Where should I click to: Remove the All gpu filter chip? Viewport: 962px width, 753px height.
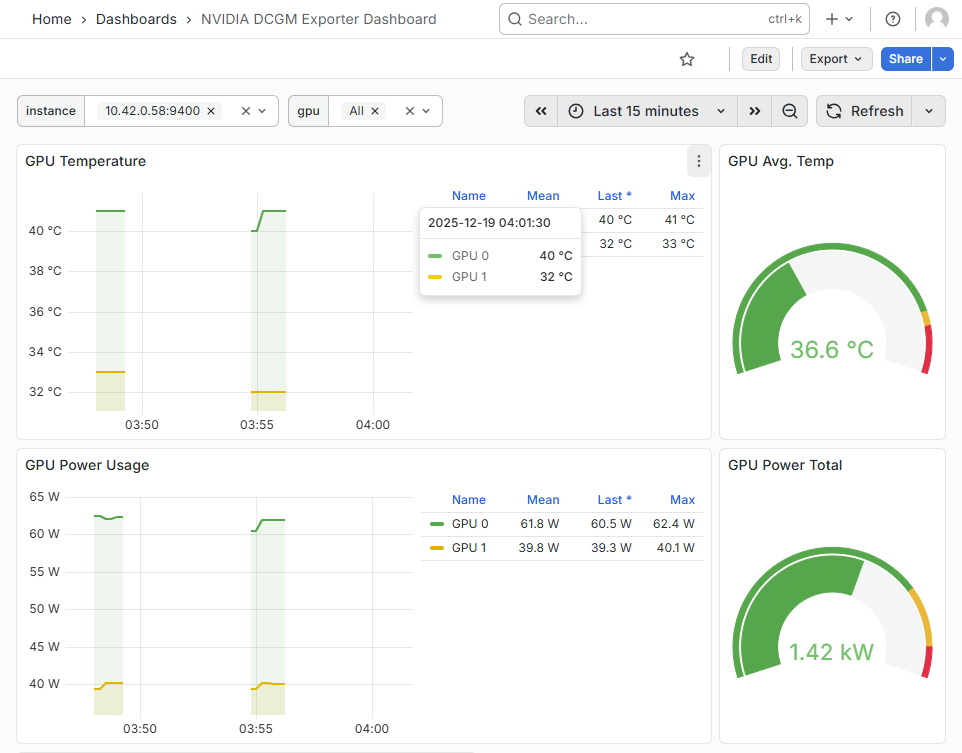(375, 111)
